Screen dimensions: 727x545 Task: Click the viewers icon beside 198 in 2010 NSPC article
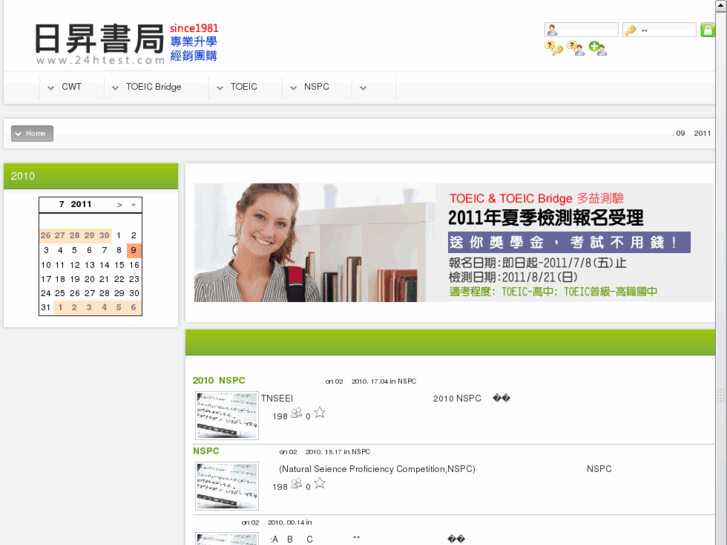[296, 413]
